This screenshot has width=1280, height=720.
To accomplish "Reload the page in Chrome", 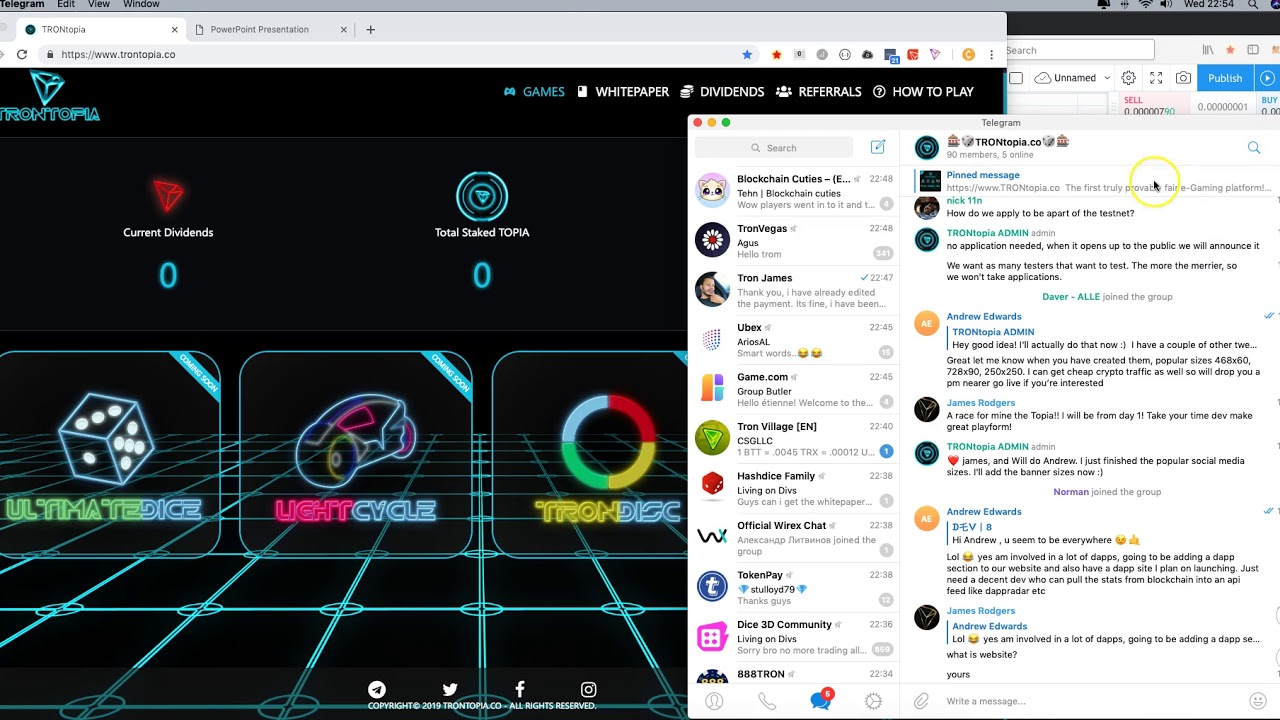I will click(x=22, y=54).
